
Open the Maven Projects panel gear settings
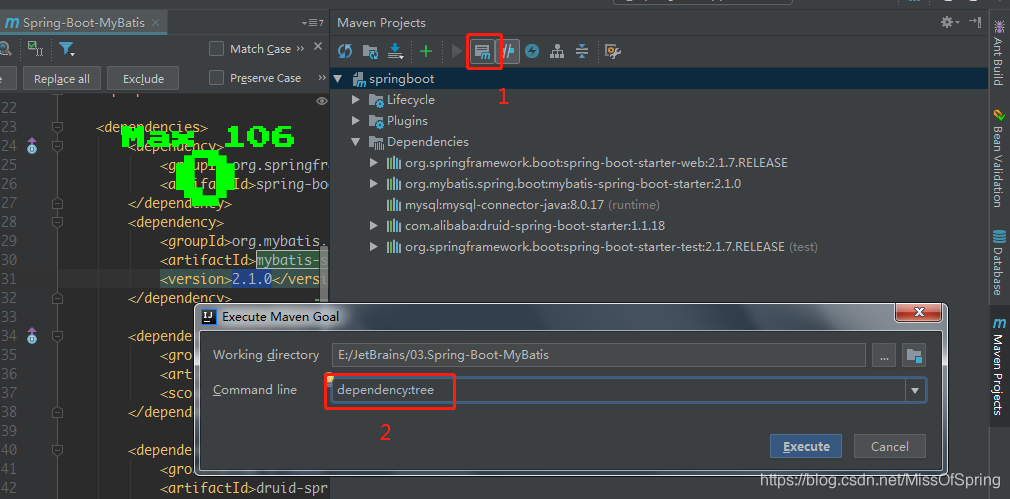(949, 23)
